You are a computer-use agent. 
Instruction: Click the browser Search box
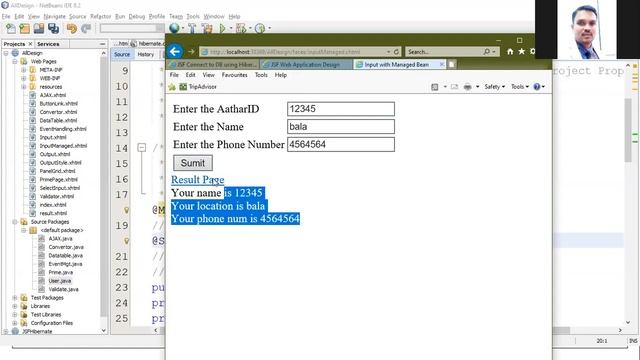444,52
